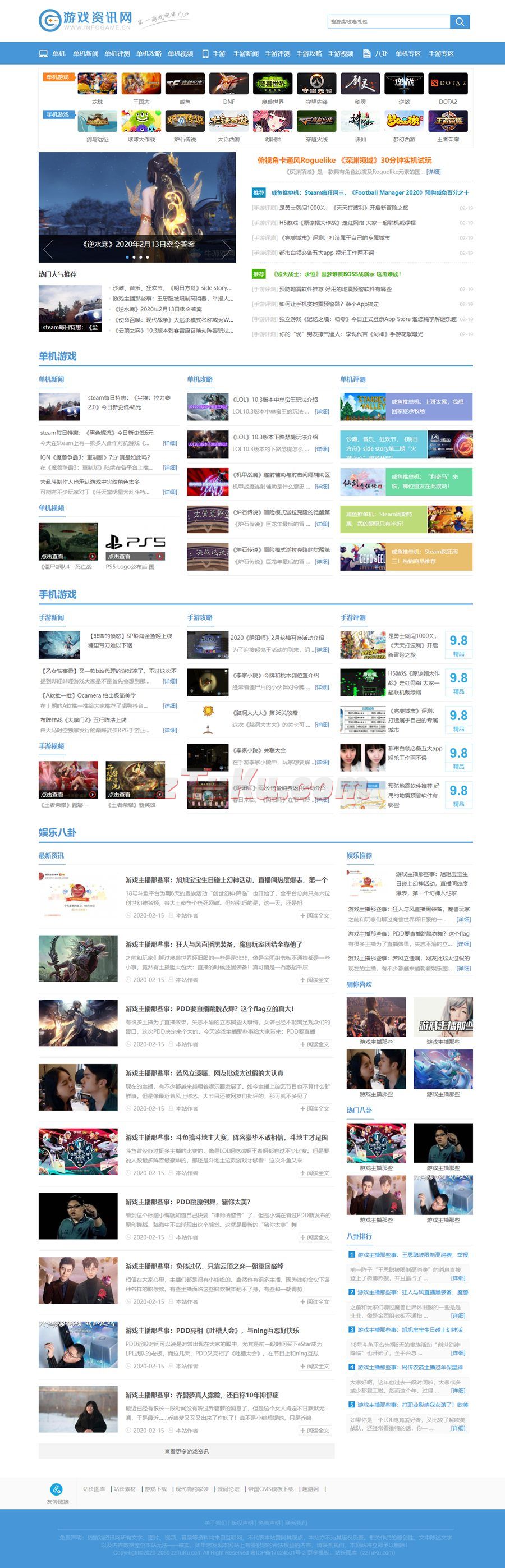
Task: Play the PS5 Logo video thumbnail
Action: point(135,542)
